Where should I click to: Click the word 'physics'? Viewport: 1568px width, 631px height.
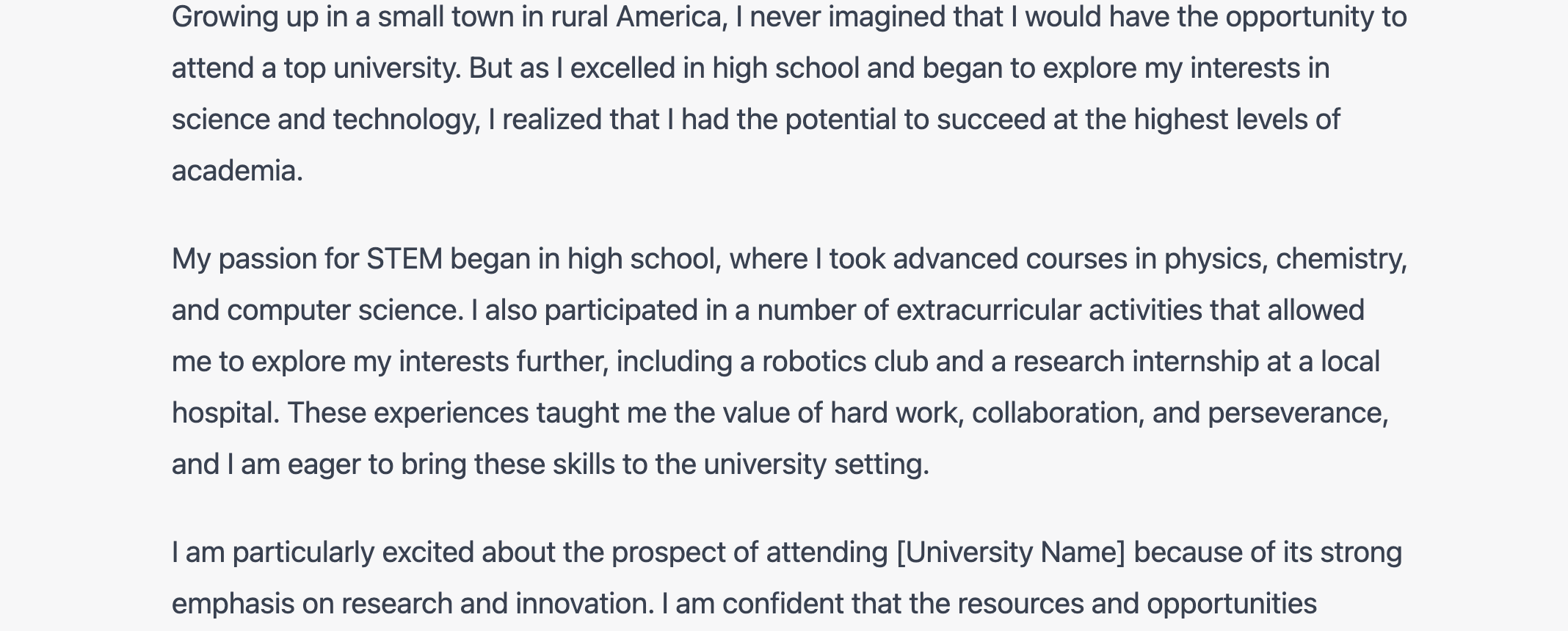[1214, 259]
